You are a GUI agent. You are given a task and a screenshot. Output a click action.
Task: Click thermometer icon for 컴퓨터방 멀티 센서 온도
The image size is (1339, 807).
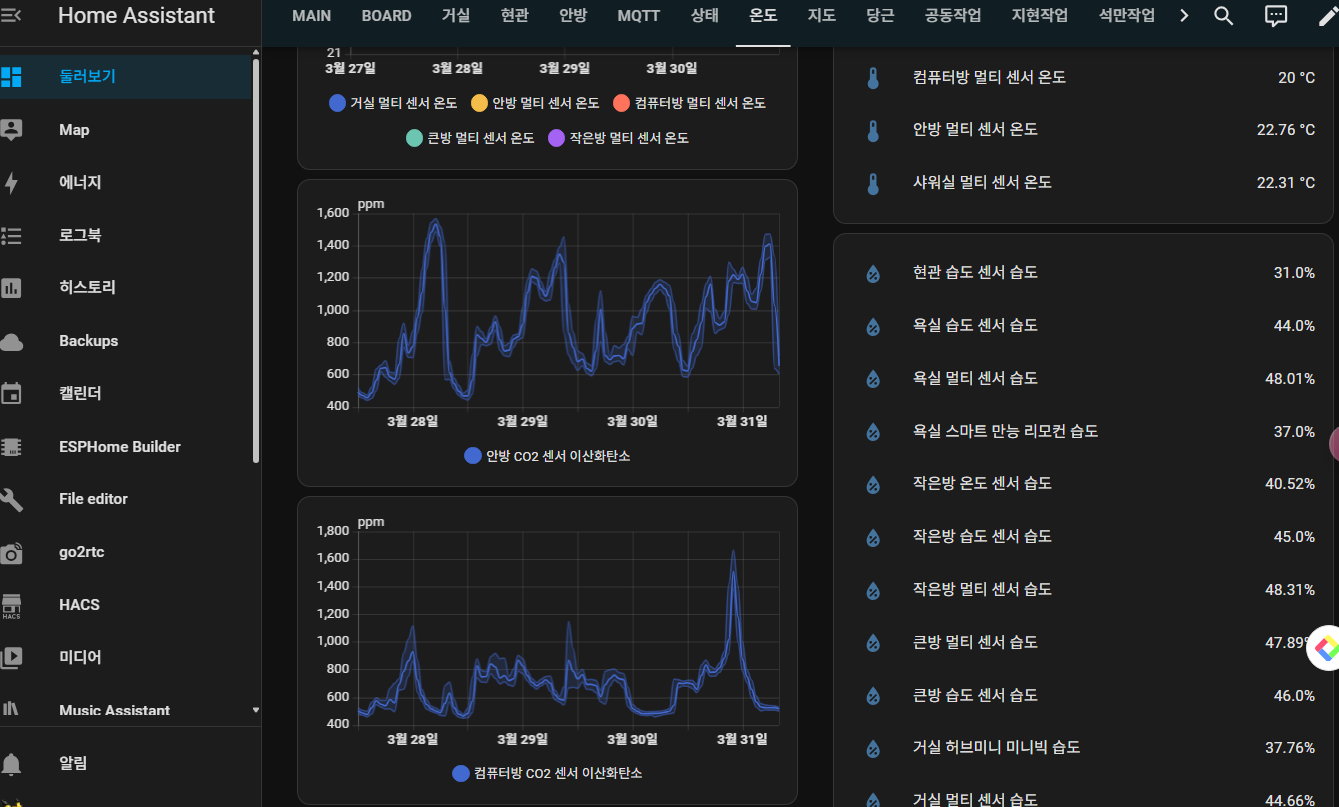pos(873,78)
